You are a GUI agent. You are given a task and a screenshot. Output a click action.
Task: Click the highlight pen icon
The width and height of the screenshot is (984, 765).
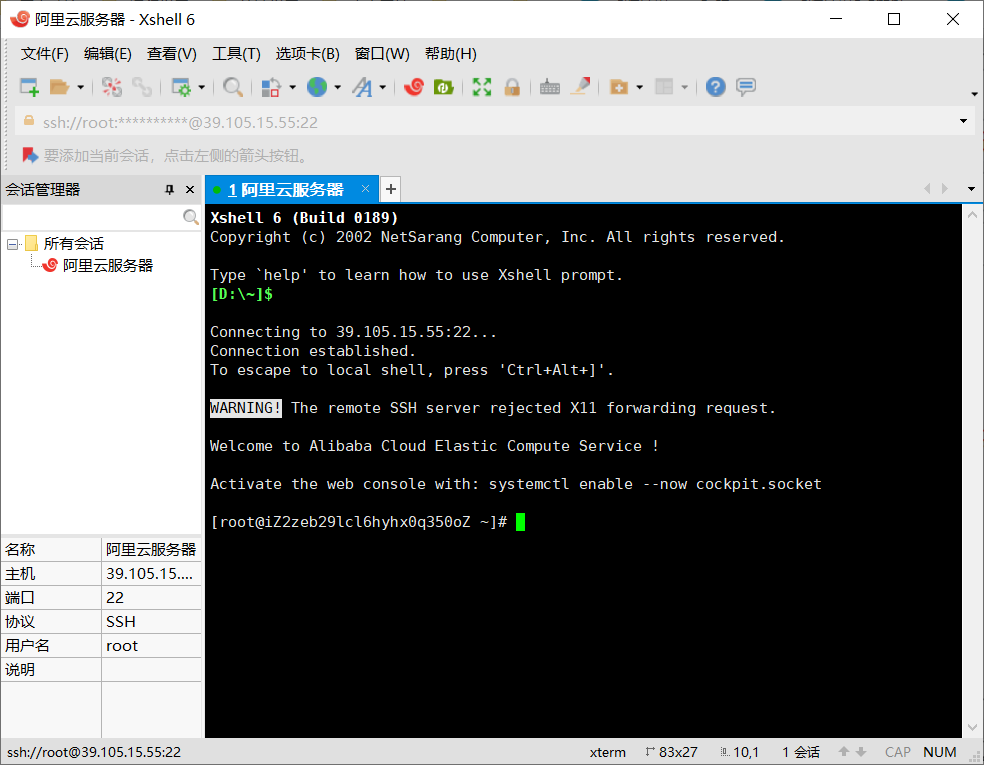(580, 87)
